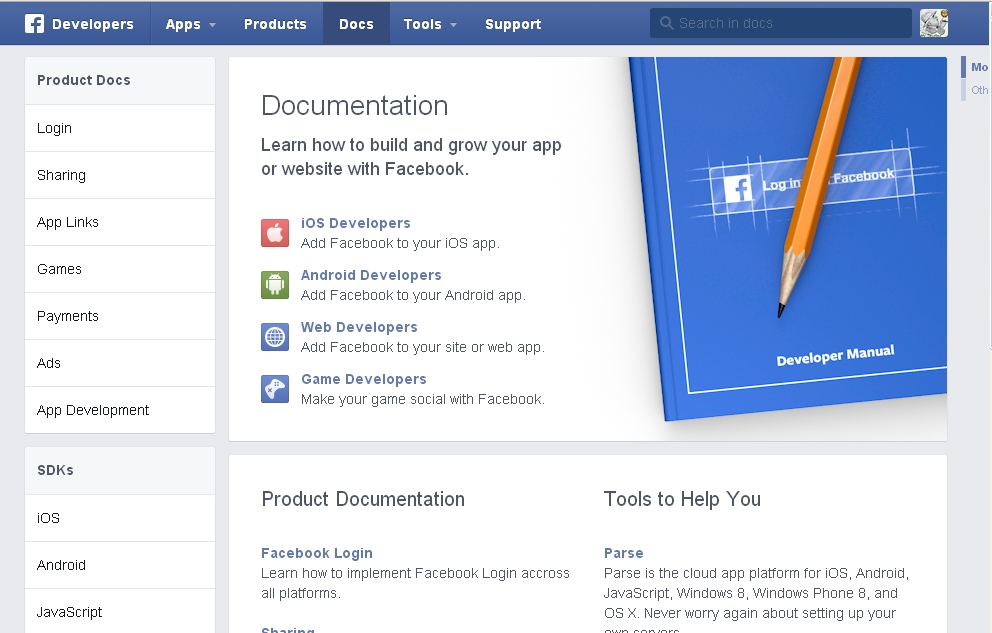Viewport: 992px width, 633px height.
Task: Switch to the Docs tab
Action: coord(356,24)
